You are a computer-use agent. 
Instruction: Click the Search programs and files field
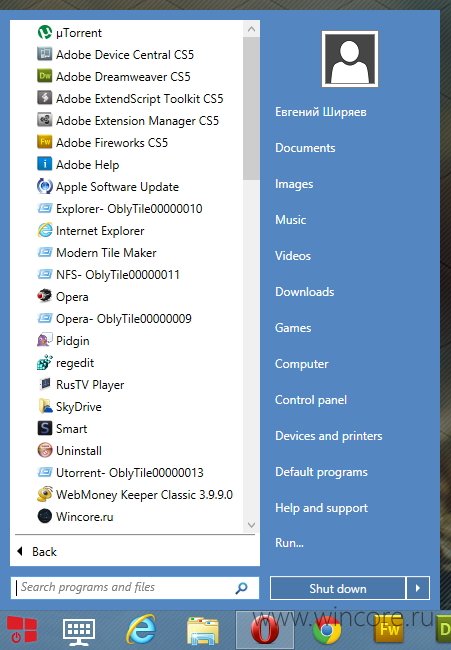135,587
